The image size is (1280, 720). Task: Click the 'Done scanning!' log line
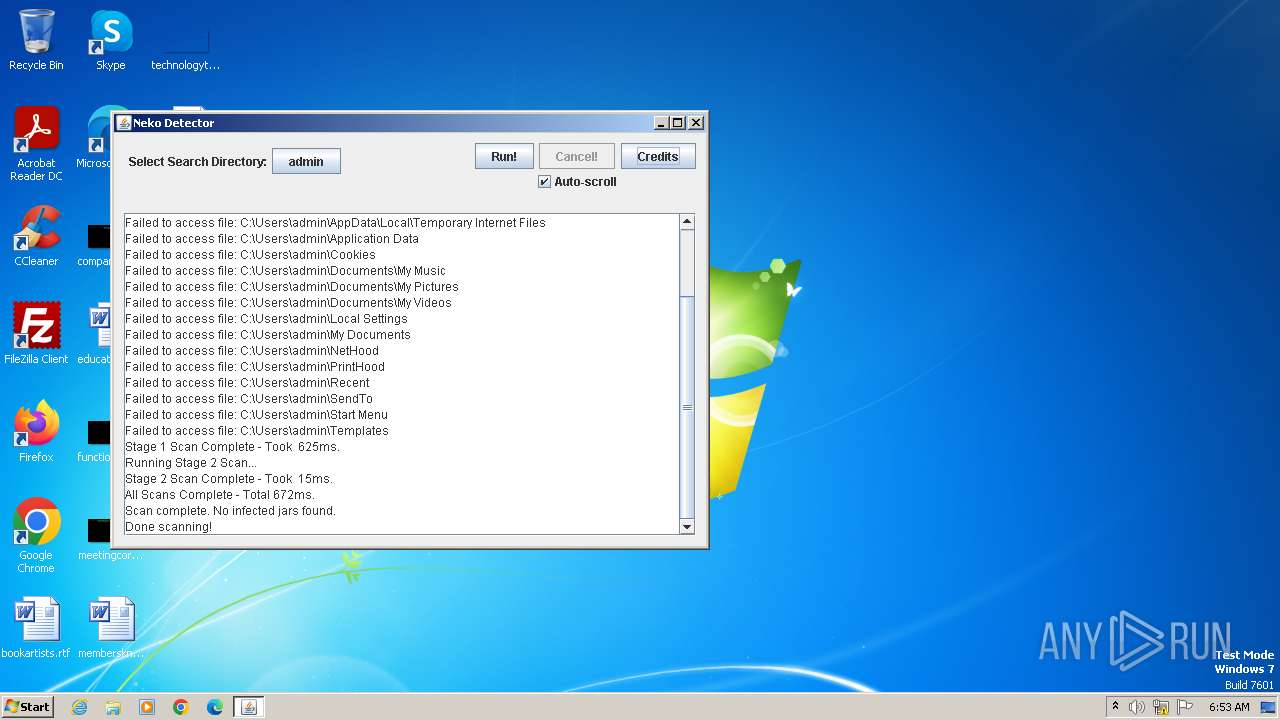pos(168,527)
